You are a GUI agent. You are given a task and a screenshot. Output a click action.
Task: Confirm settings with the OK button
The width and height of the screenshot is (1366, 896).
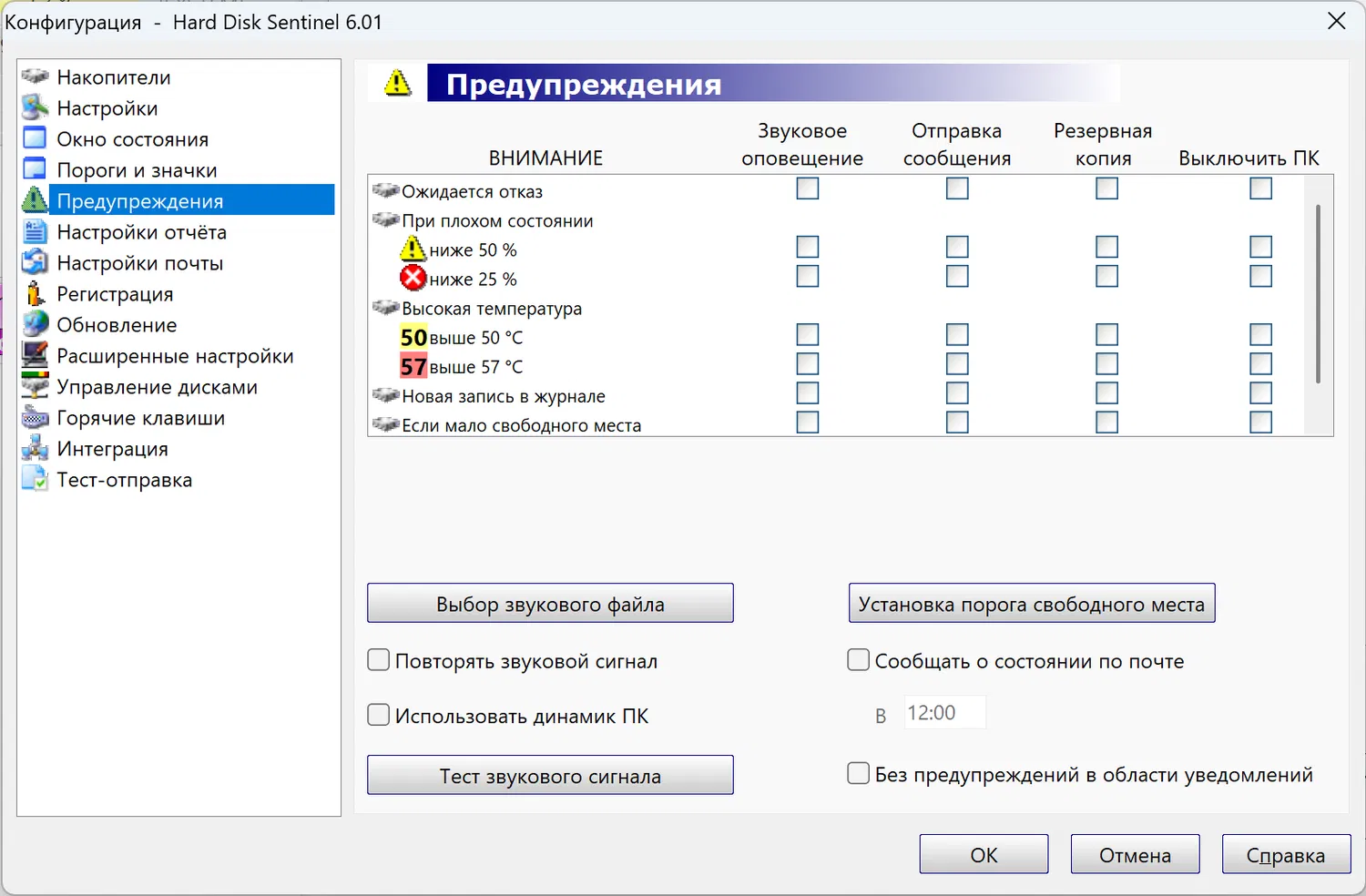(x=984, y=855)
